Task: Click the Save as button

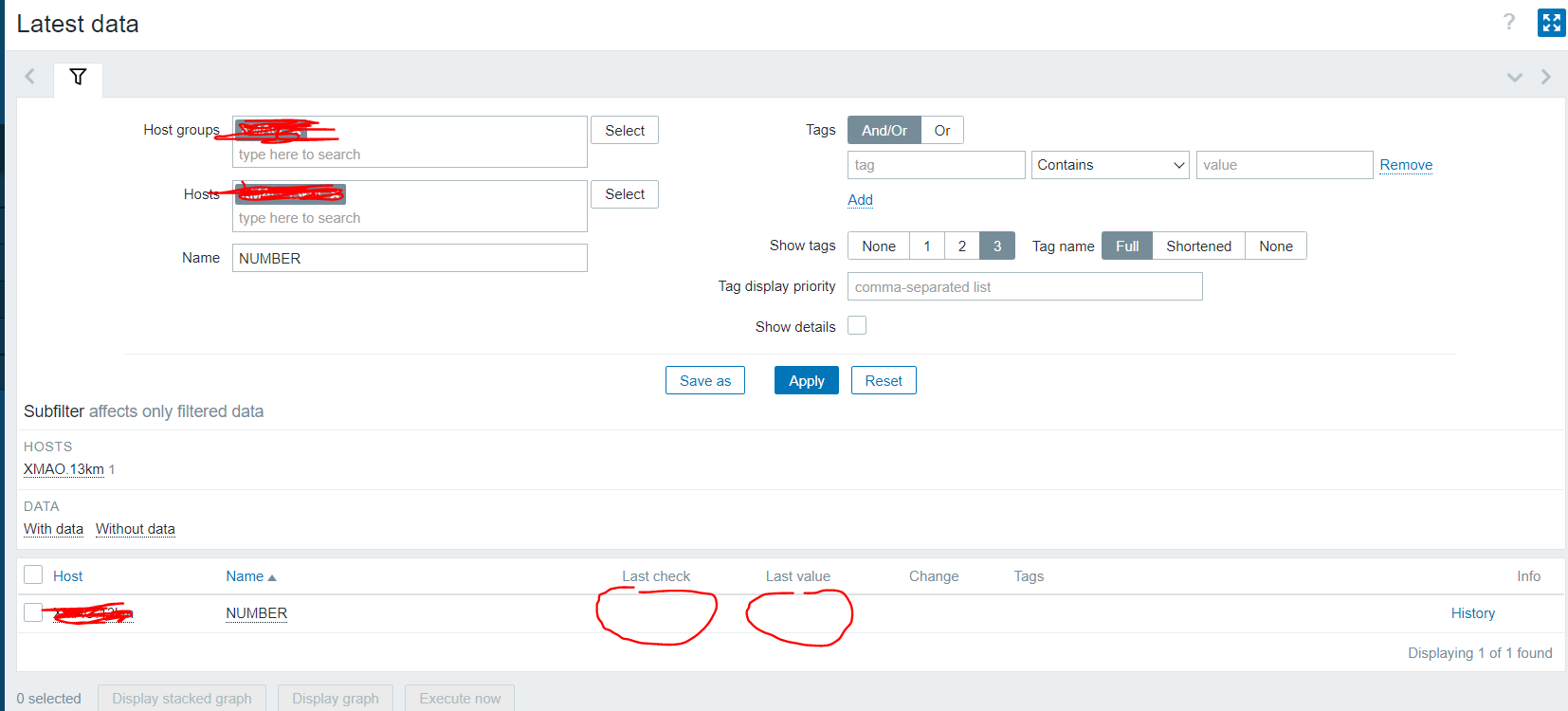Action: [705, 381]
